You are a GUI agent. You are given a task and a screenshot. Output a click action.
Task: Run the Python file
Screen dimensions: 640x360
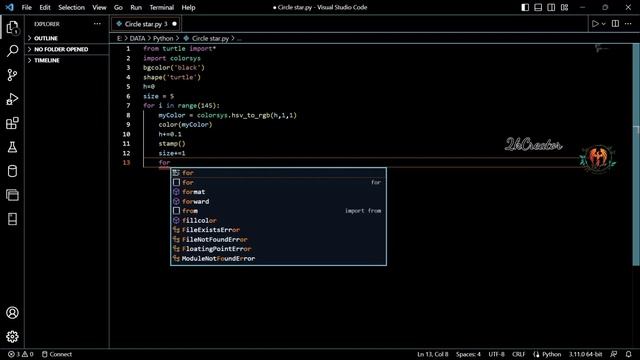(595, 24)
